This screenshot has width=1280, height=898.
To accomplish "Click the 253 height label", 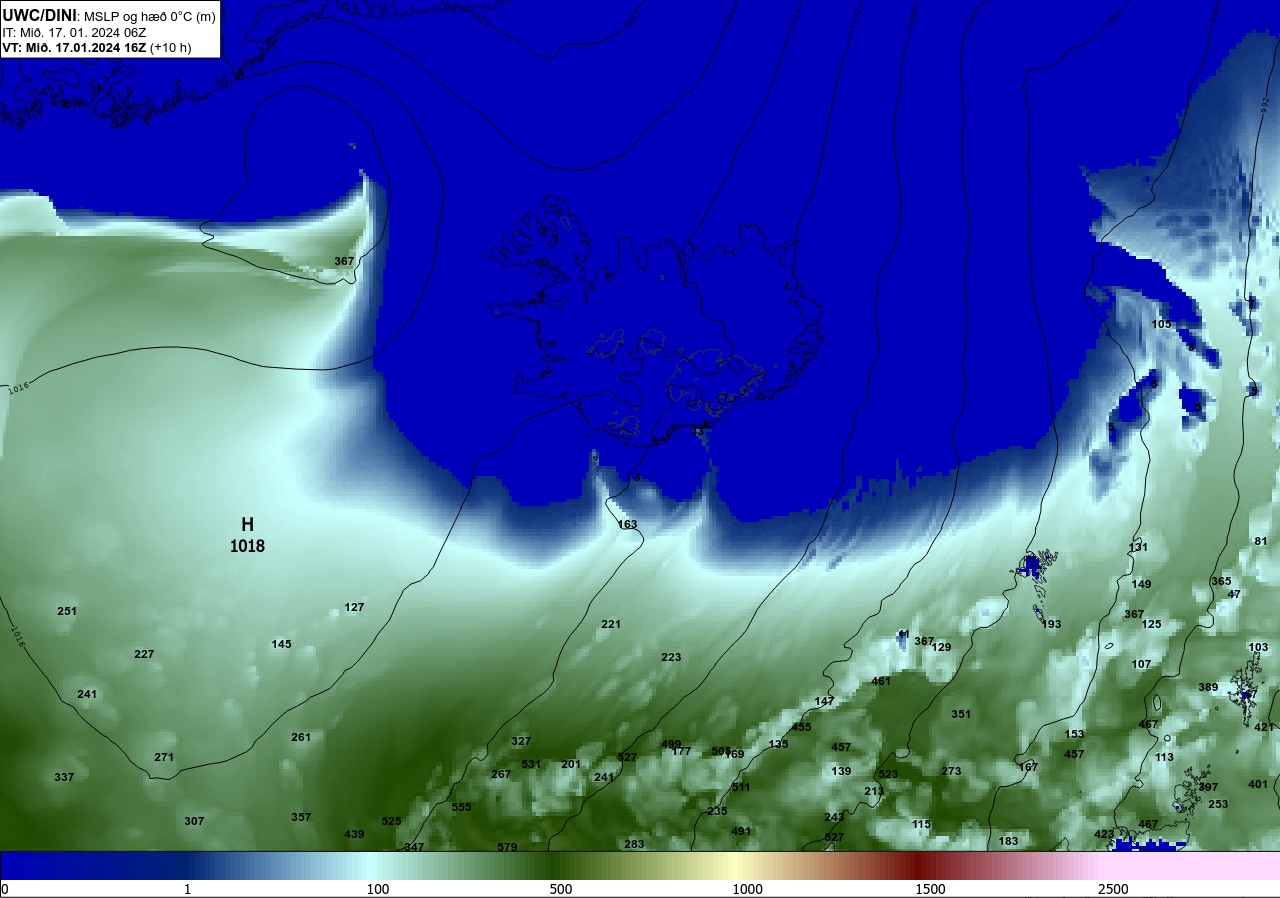I will 1218,804.
